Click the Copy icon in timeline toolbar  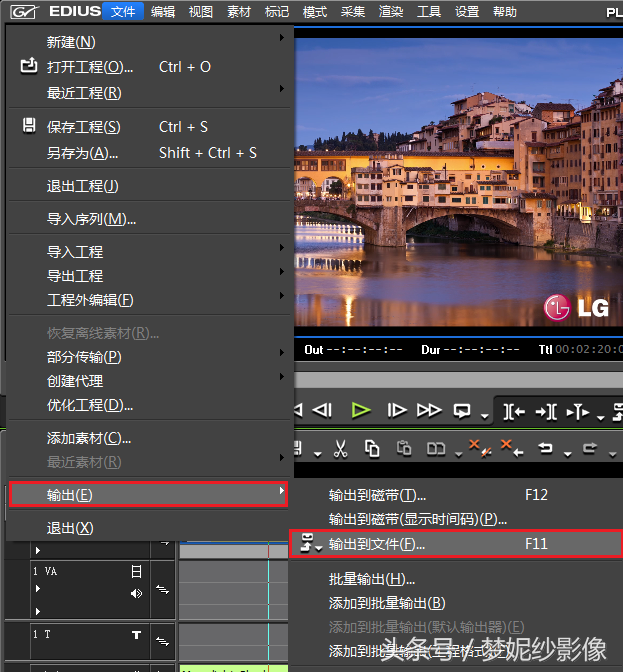[372, 449]
